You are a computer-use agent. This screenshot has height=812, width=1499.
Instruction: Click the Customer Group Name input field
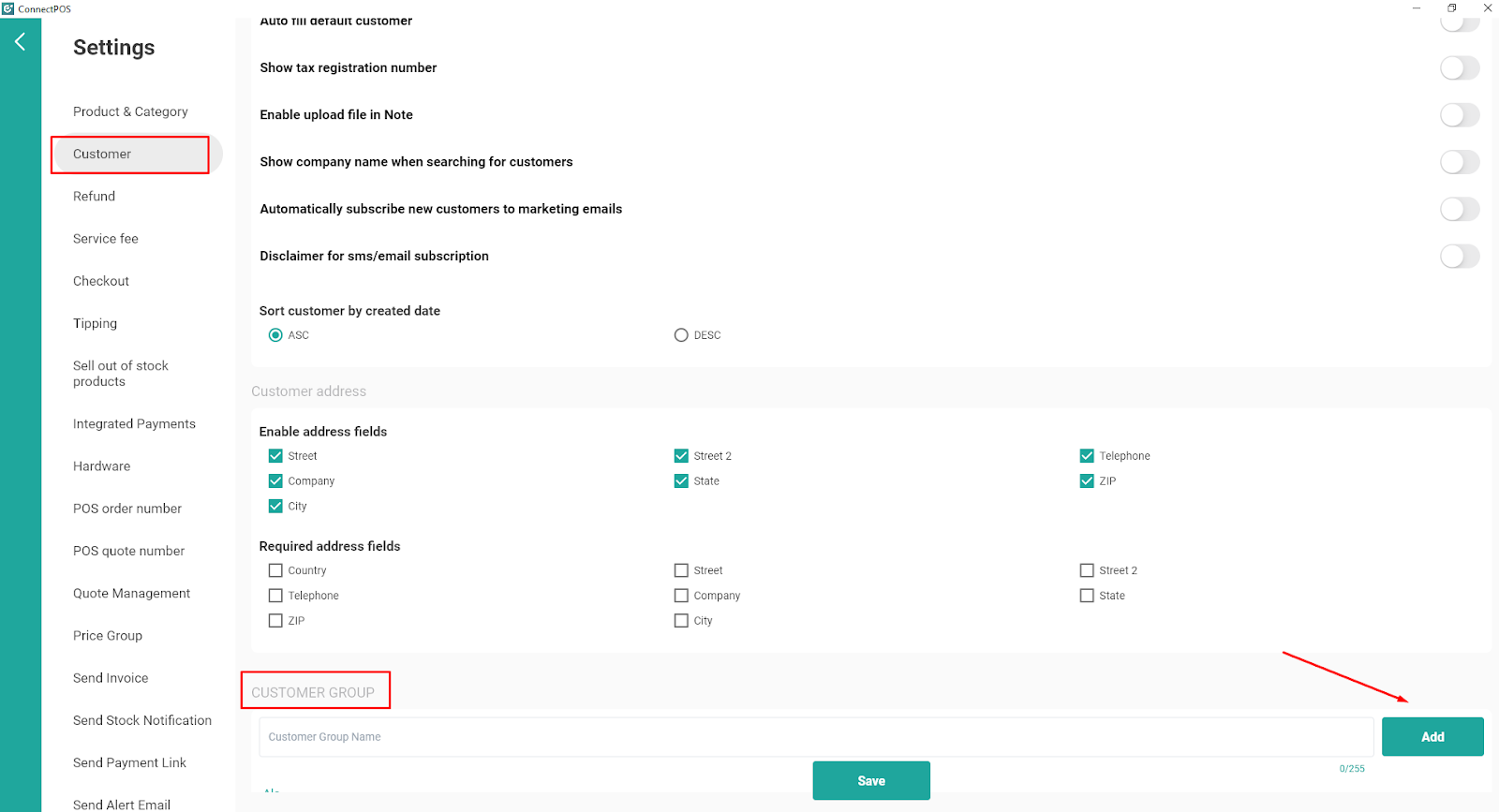[815, 737]
